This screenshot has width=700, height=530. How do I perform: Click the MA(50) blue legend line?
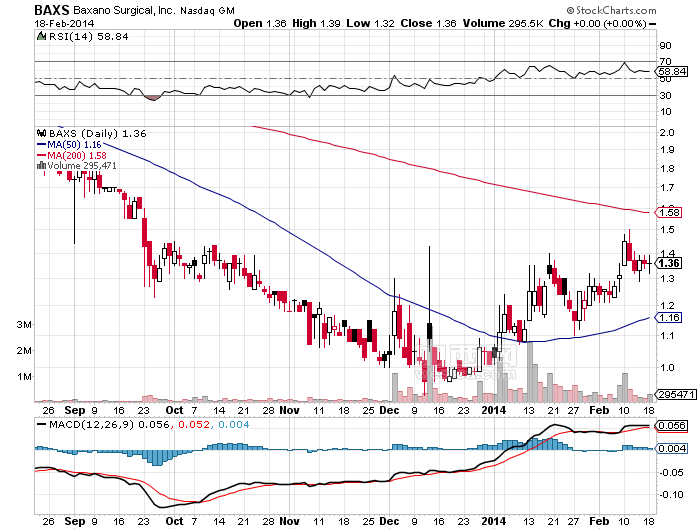42,145
